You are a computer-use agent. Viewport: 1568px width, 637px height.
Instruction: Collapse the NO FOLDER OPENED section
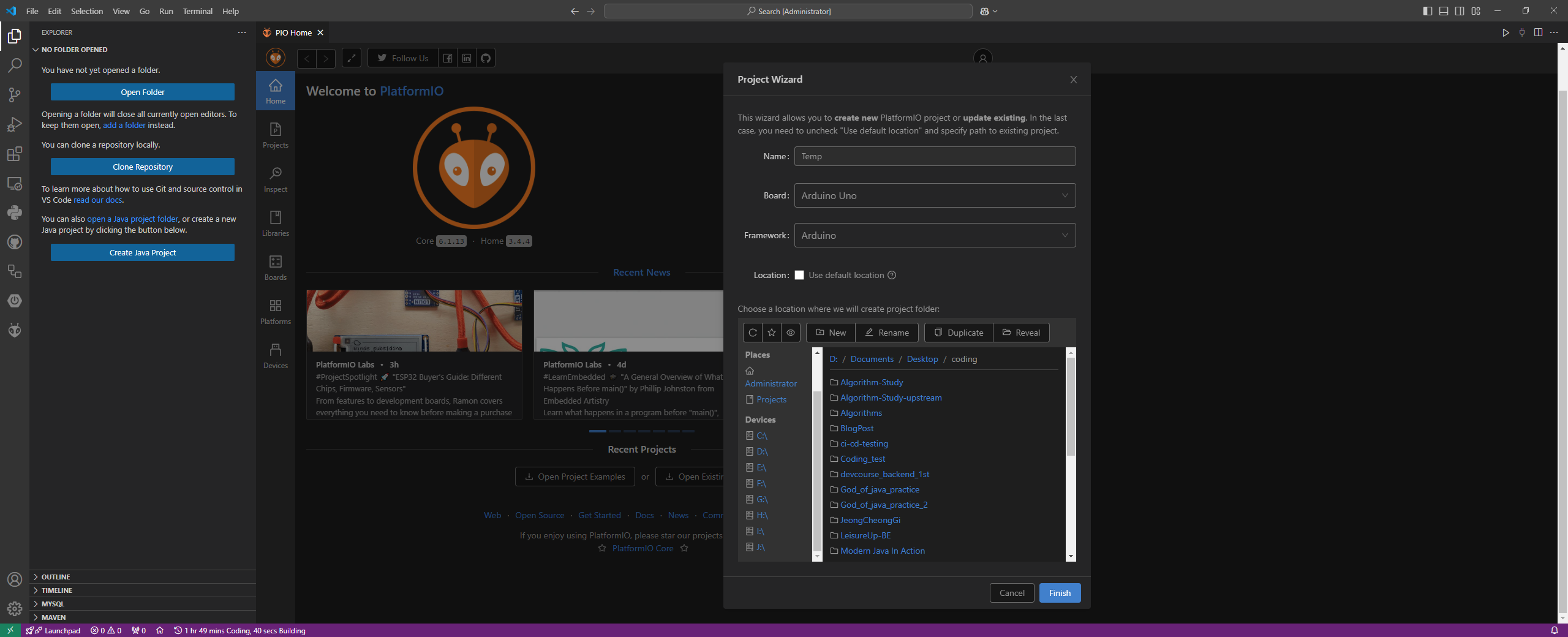point(143,50)
